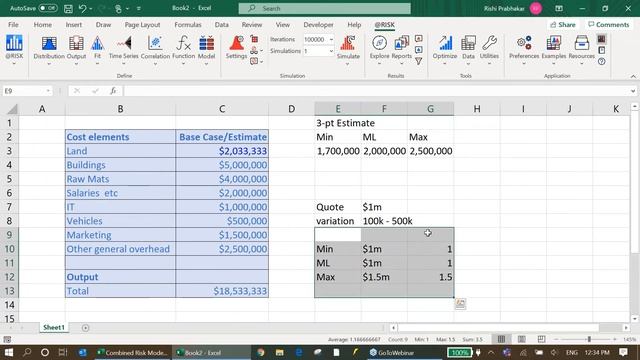640x360 pixels.
Task: Switch to the Developer tab
Action: [318, 24]
